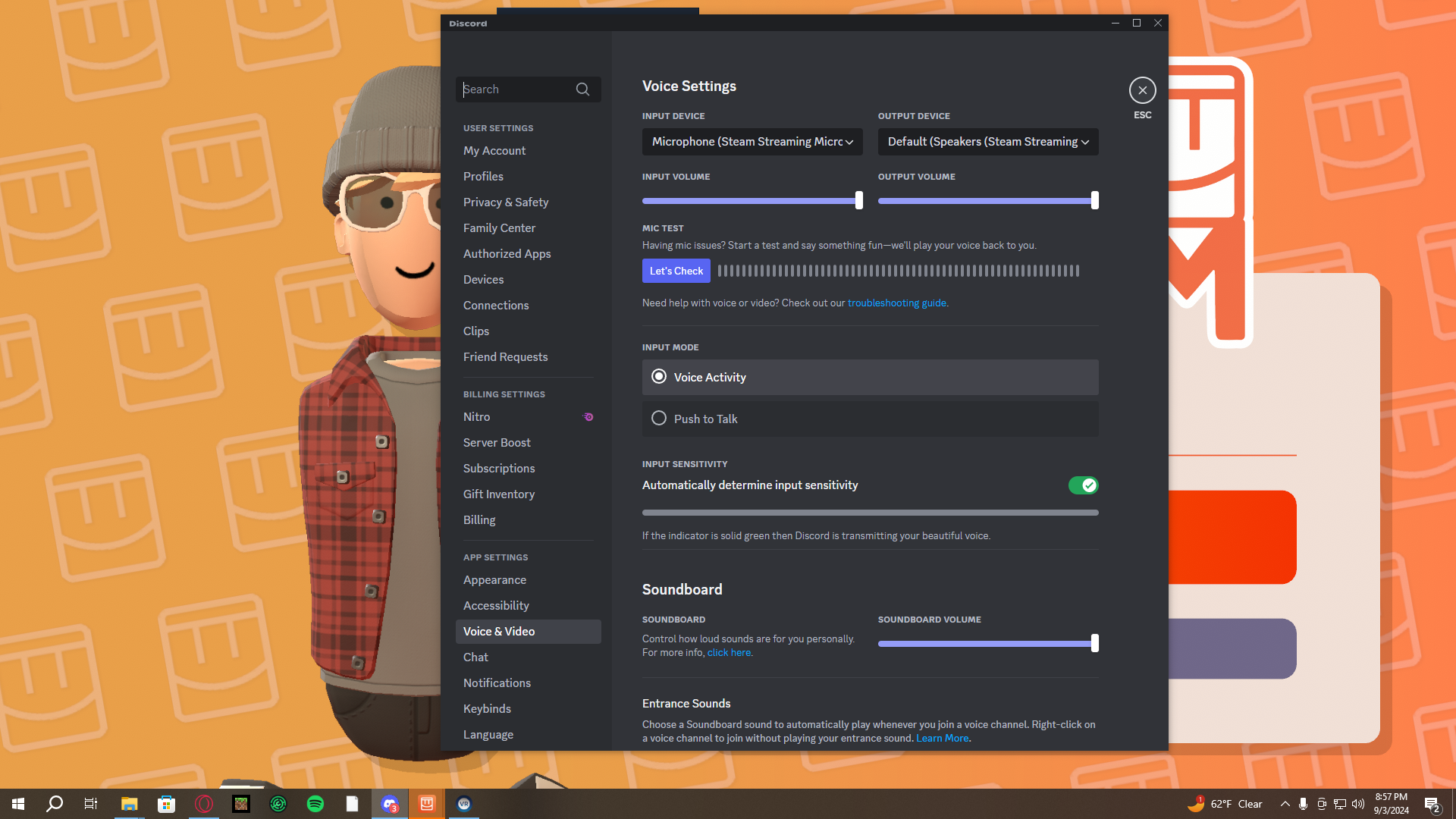Click the search magnifier icon in settings
This screenshot has width=1456, height=819.
(x=582, y=89)
